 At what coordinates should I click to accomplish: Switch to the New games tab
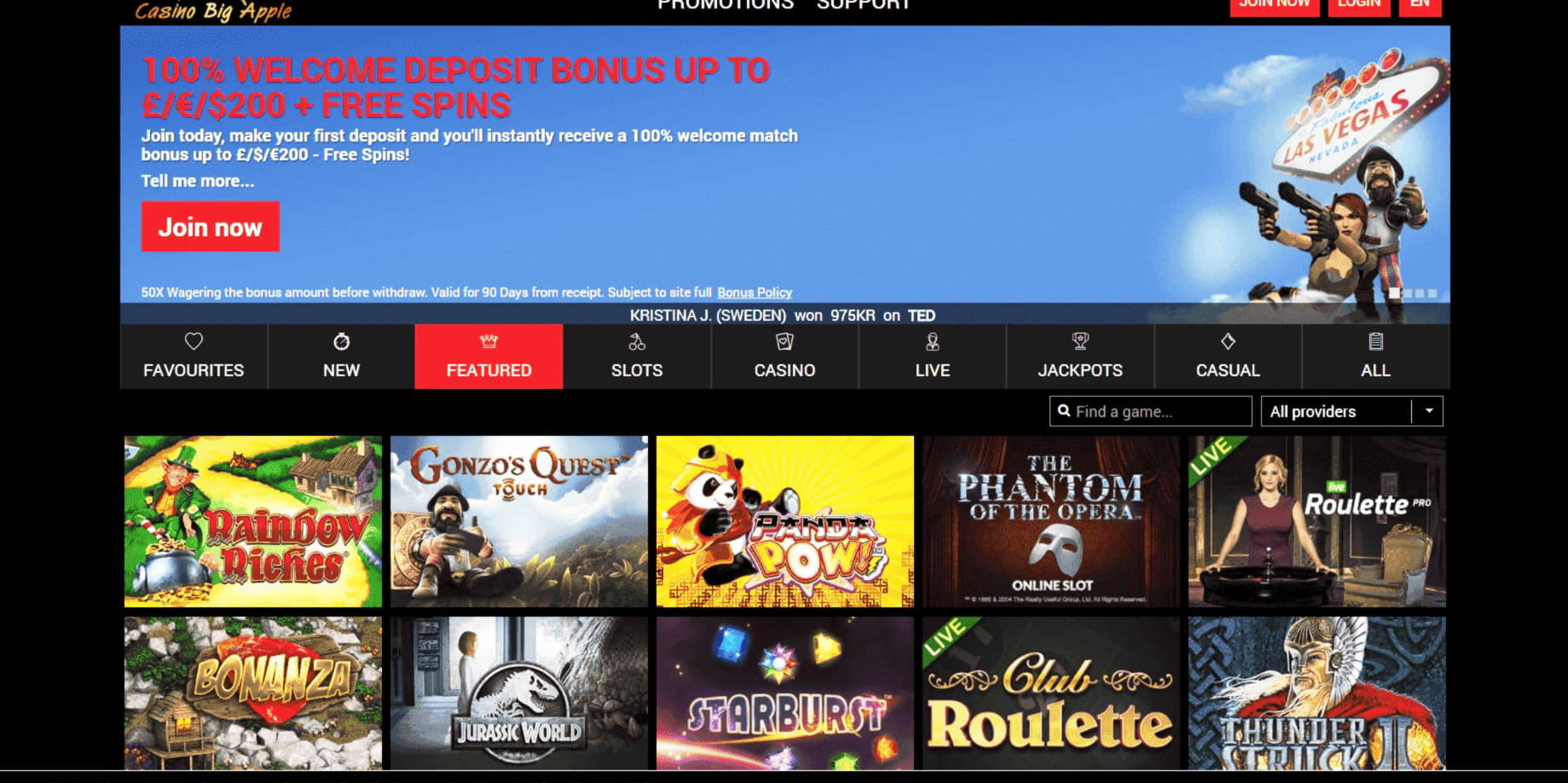click(341, 357)
